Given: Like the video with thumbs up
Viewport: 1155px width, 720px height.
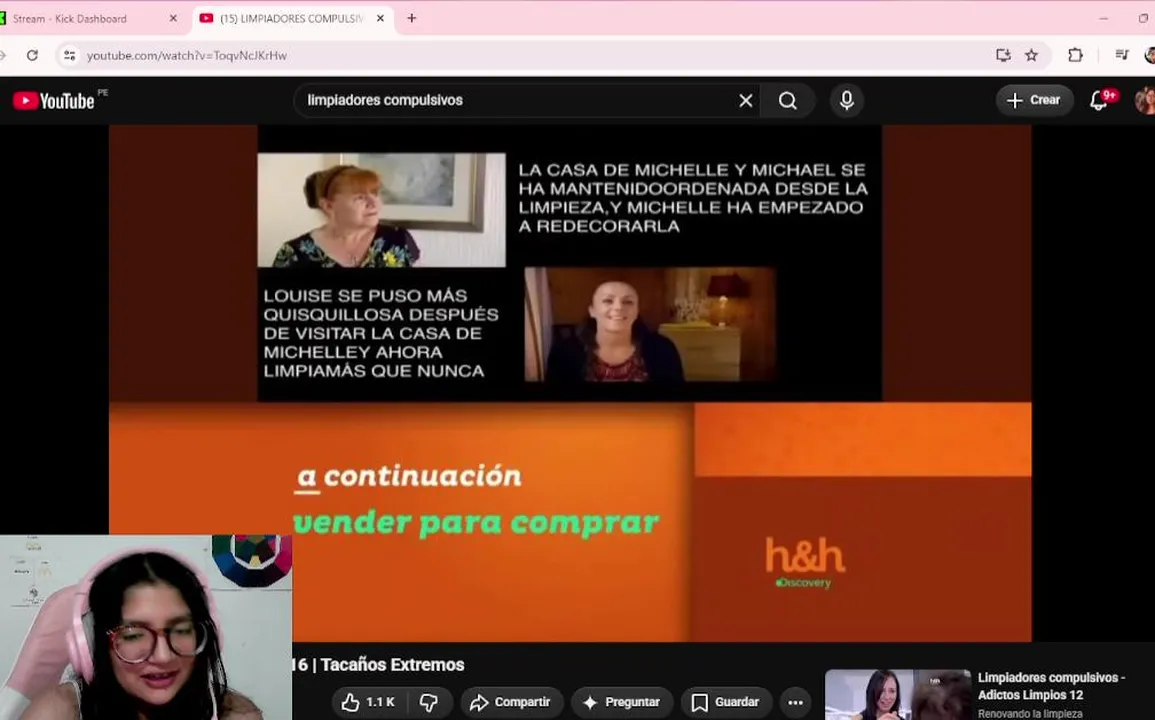Looking at the screenshot, I should click(368, 702).
